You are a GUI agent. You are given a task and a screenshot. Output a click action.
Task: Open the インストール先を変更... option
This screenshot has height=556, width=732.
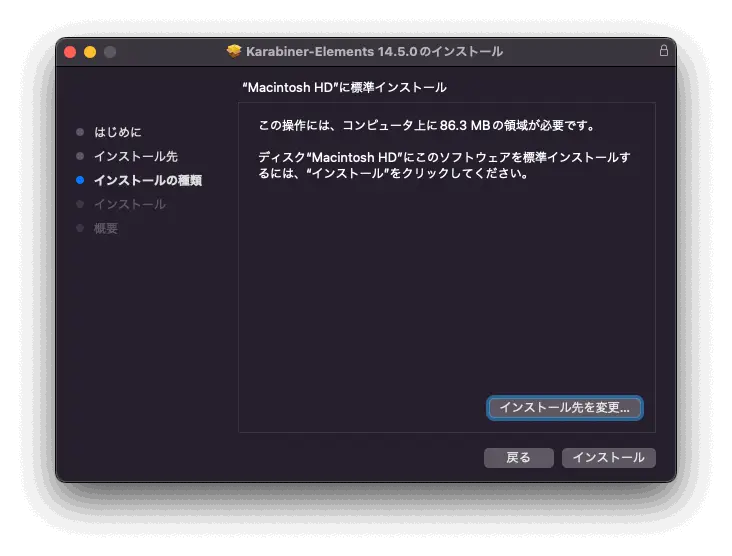click(x=564, y=408)
